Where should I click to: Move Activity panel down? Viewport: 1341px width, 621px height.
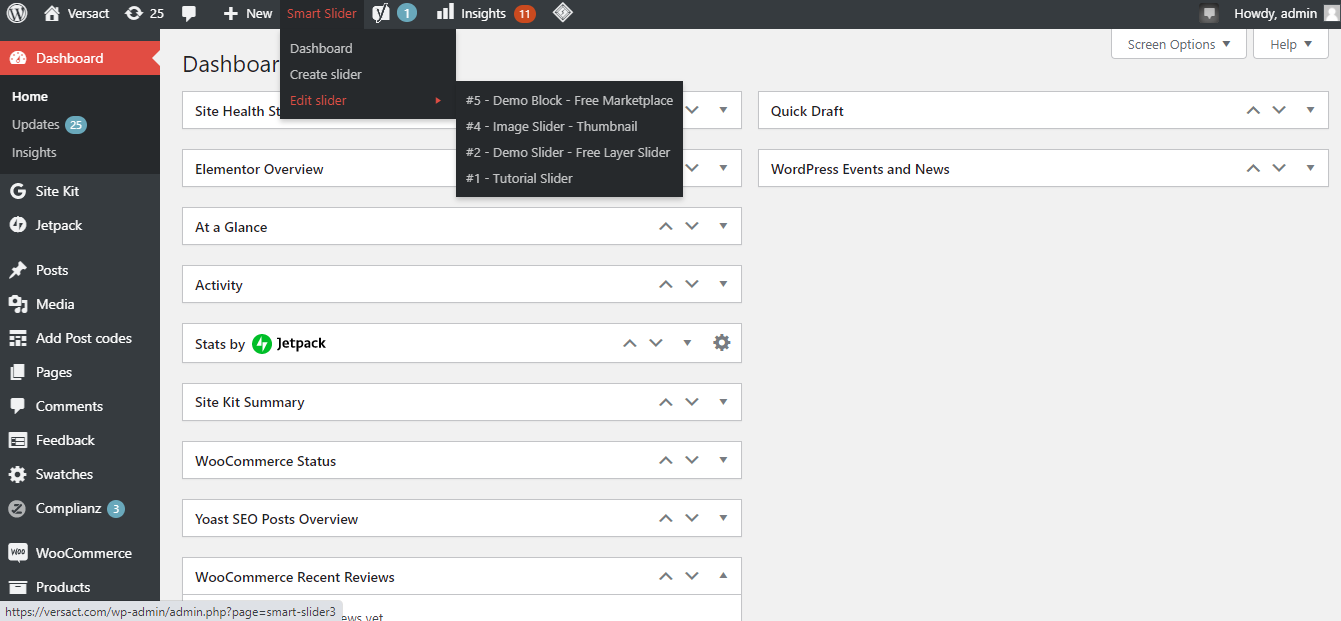[x=692, y=284]
